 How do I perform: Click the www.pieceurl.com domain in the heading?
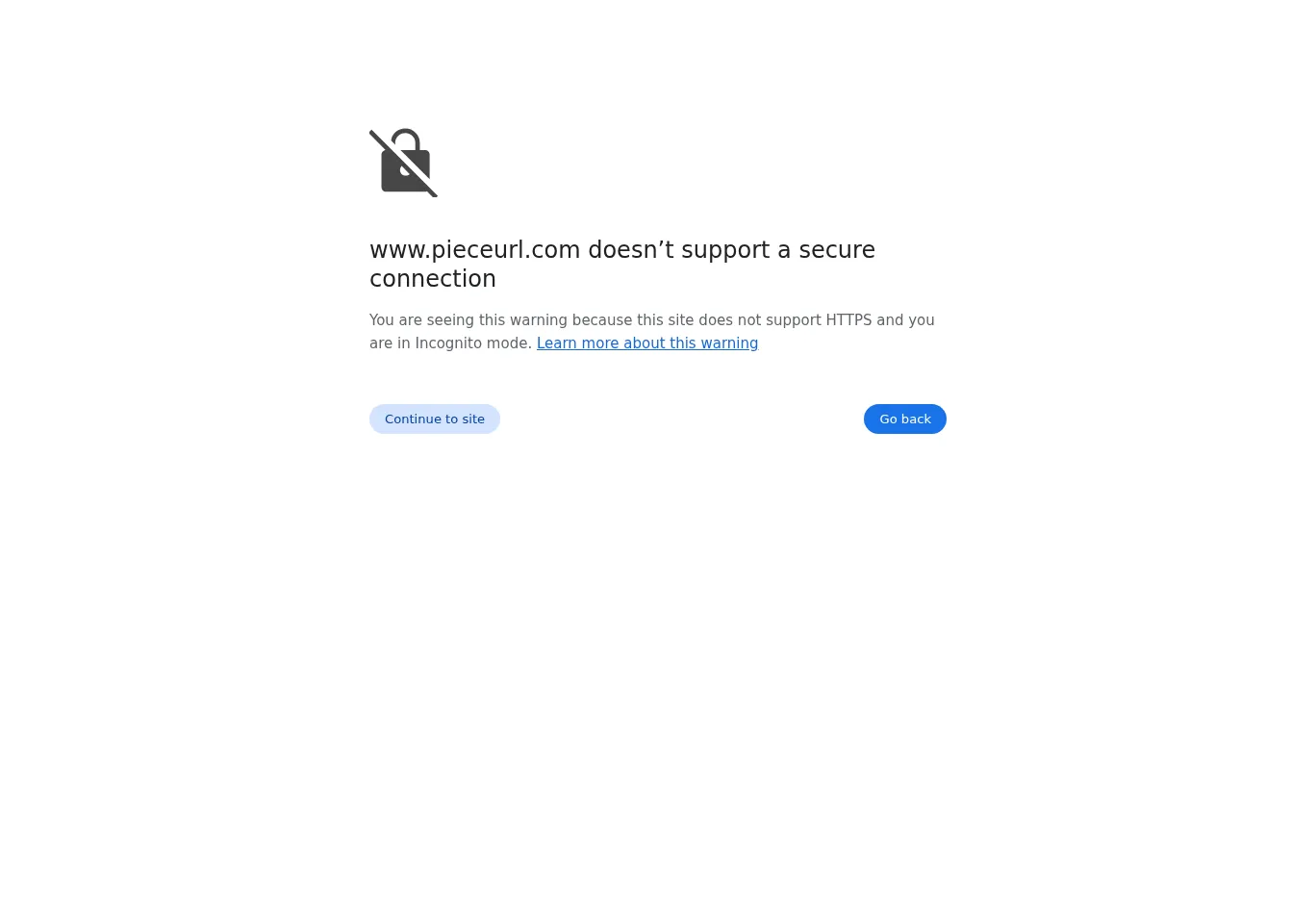[475, 250]
